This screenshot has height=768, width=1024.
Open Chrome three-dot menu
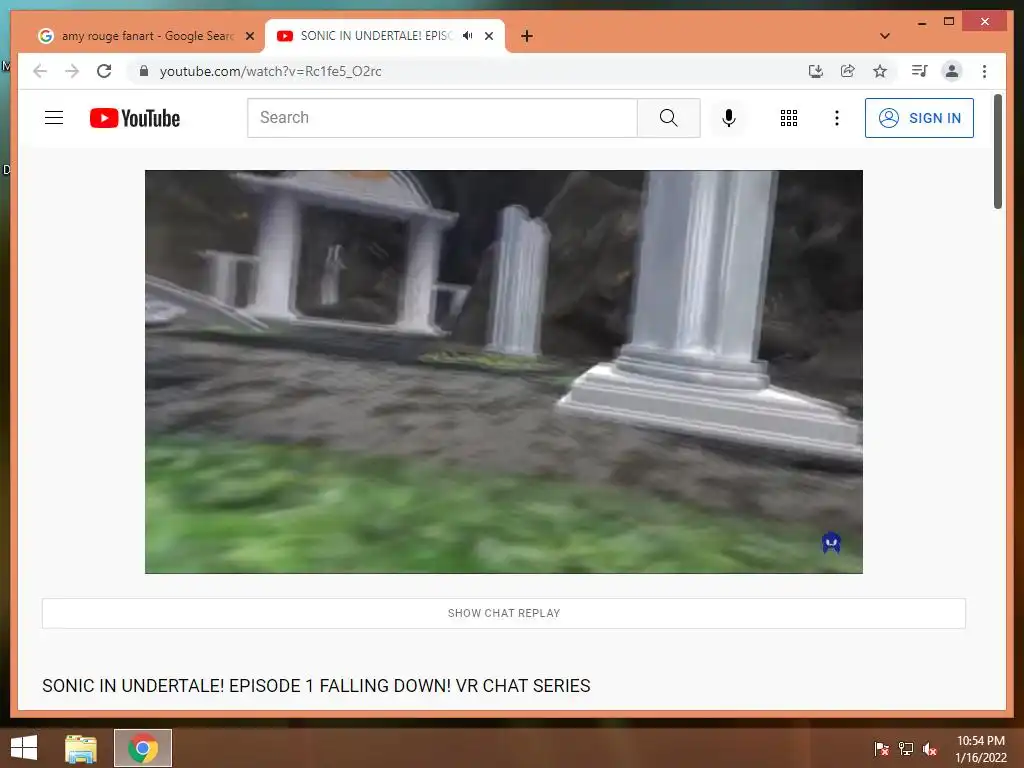[x=984, y=71]
